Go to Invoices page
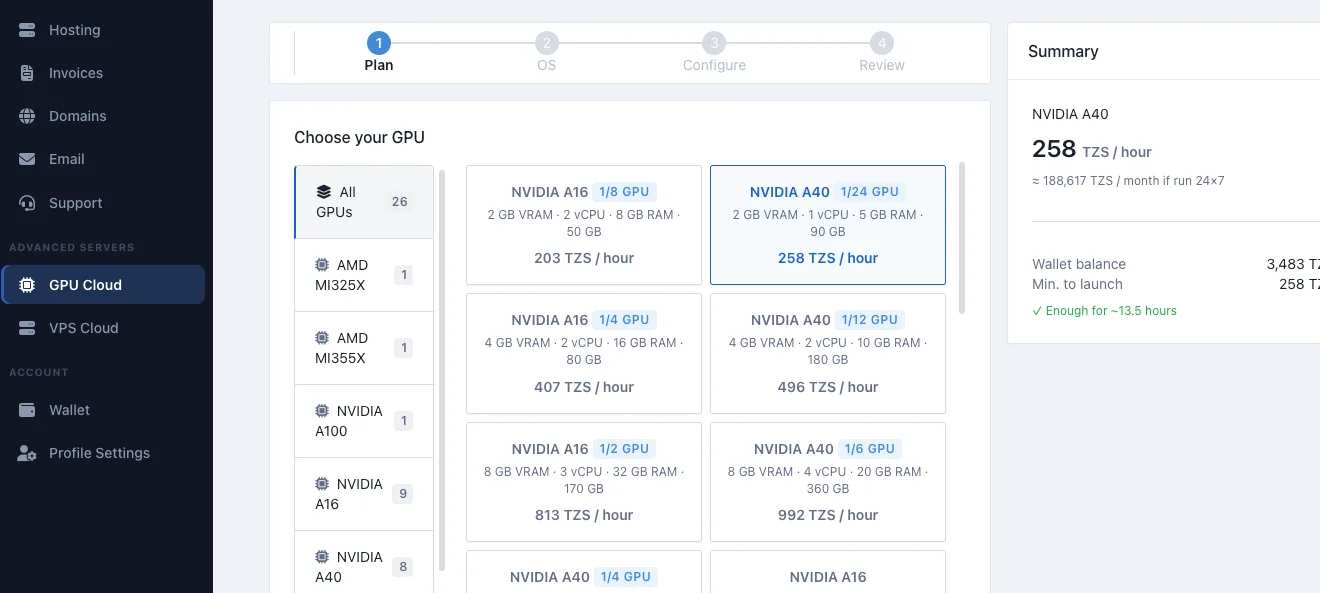The height and width of the screenshot is (593, 1320). tap(104, 73)
